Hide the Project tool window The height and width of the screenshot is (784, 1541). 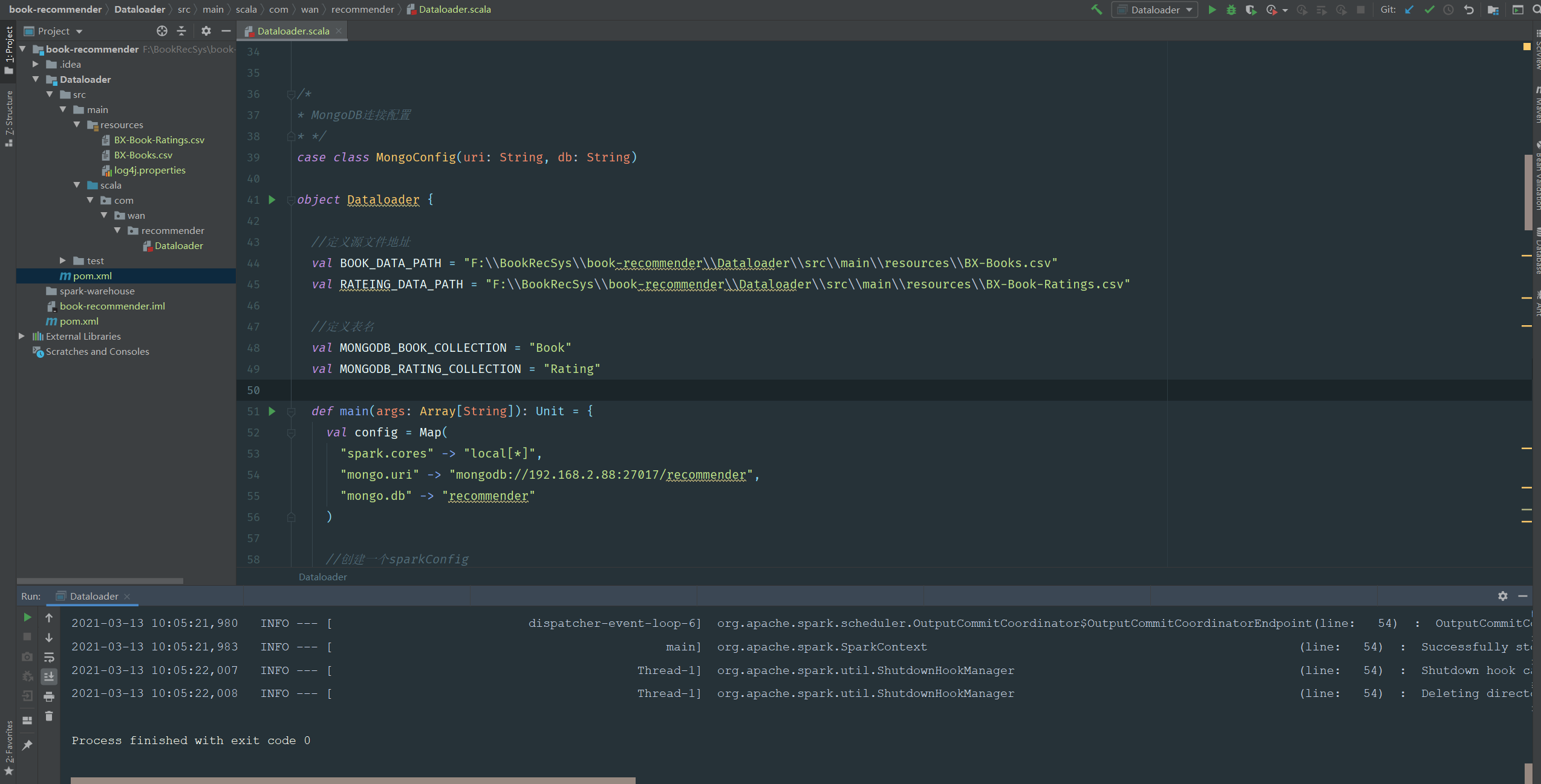(x=226, y=31)
